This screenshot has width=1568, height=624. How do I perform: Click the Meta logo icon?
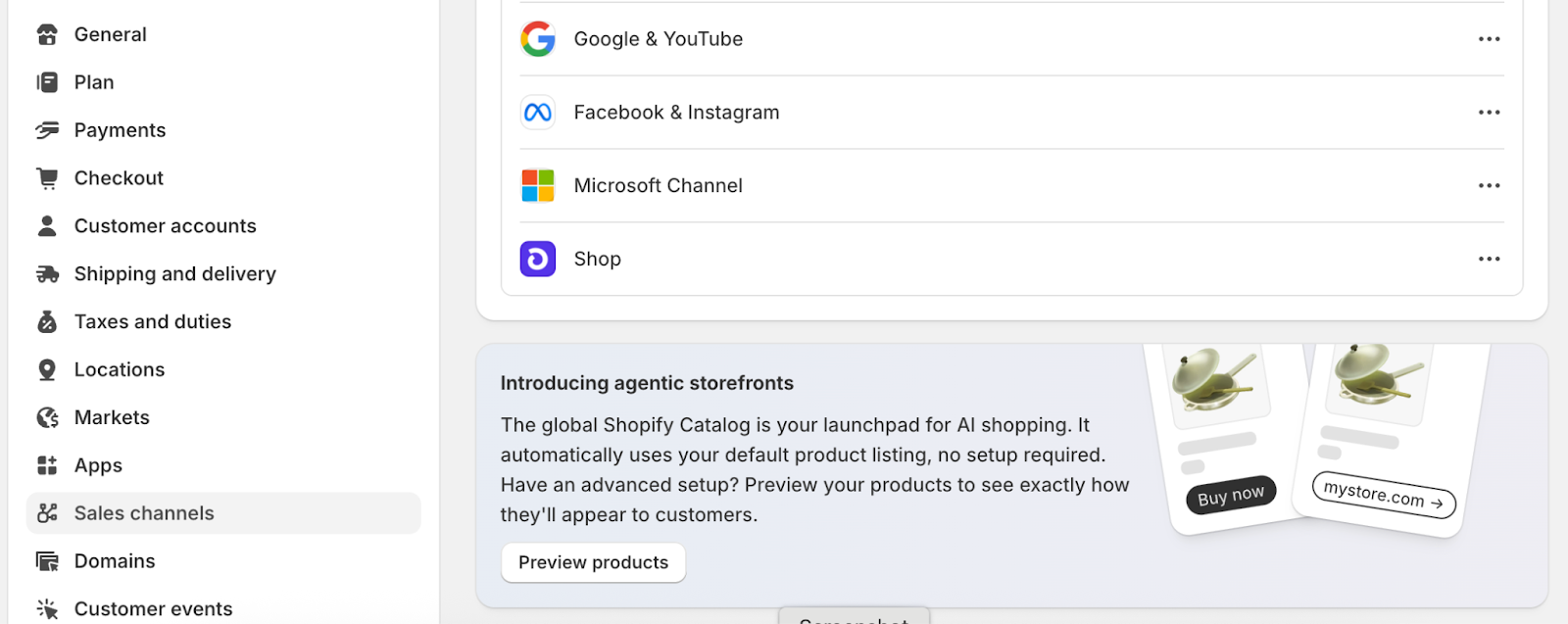(538, 113)
